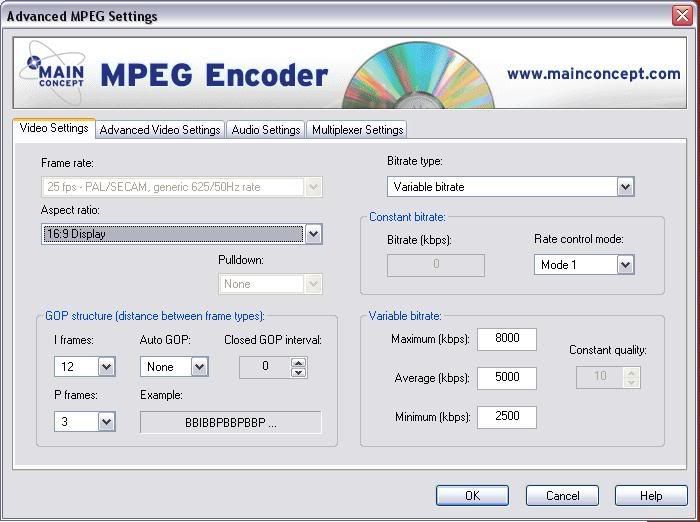Click the Constant quality up arrow

(631, 372)
